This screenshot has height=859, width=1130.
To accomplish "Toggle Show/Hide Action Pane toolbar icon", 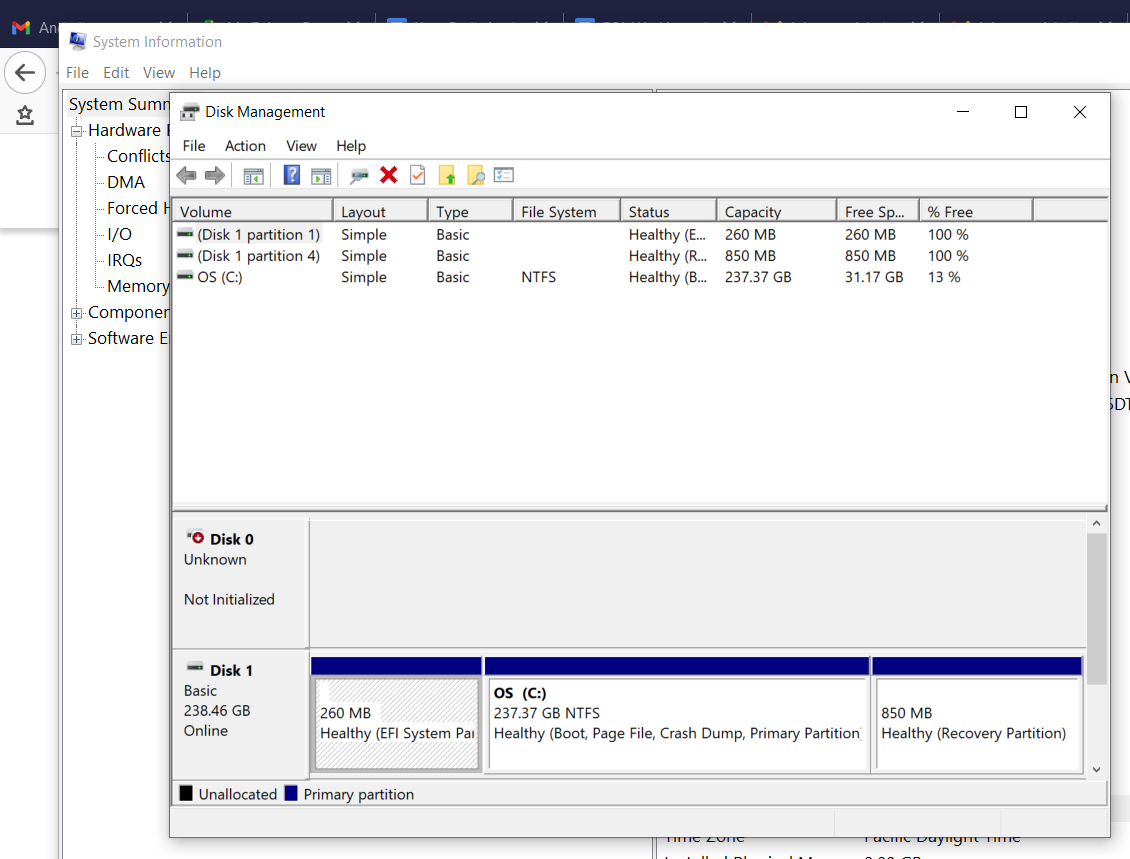I will (321, 176).
